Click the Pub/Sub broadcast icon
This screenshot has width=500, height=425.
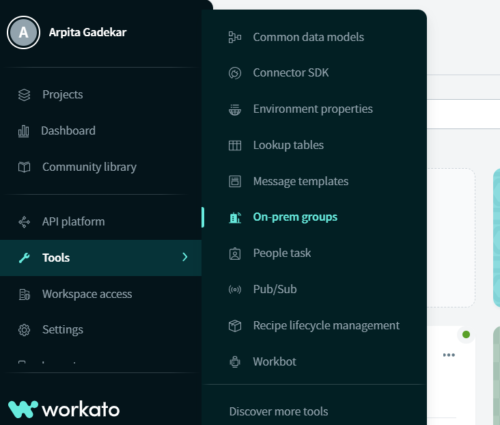[235, 290]
